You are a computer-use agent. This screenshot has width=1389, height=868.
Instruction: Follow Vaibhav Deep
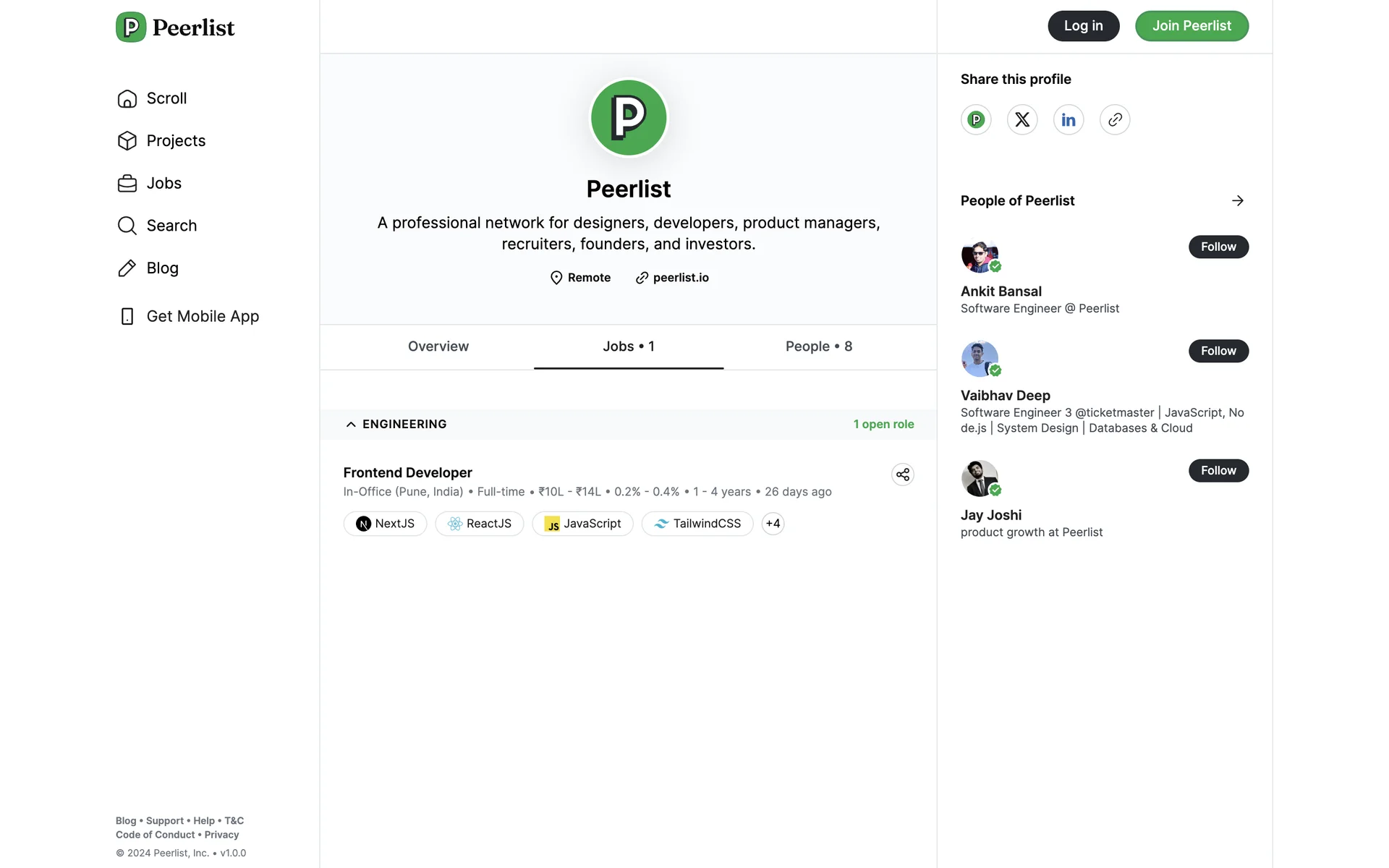coord(1218,351)
